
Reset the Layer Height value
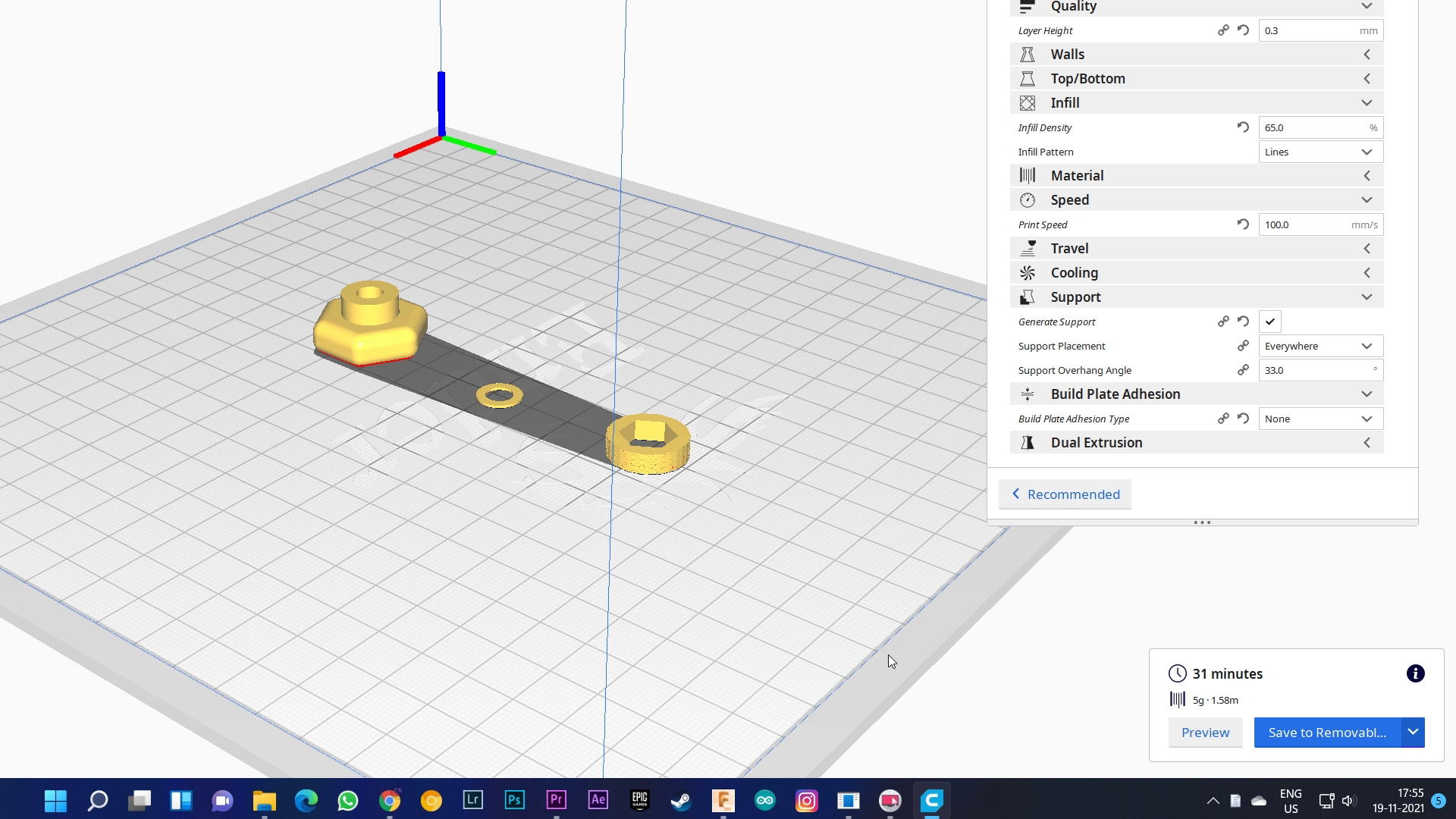point(1243,30)
